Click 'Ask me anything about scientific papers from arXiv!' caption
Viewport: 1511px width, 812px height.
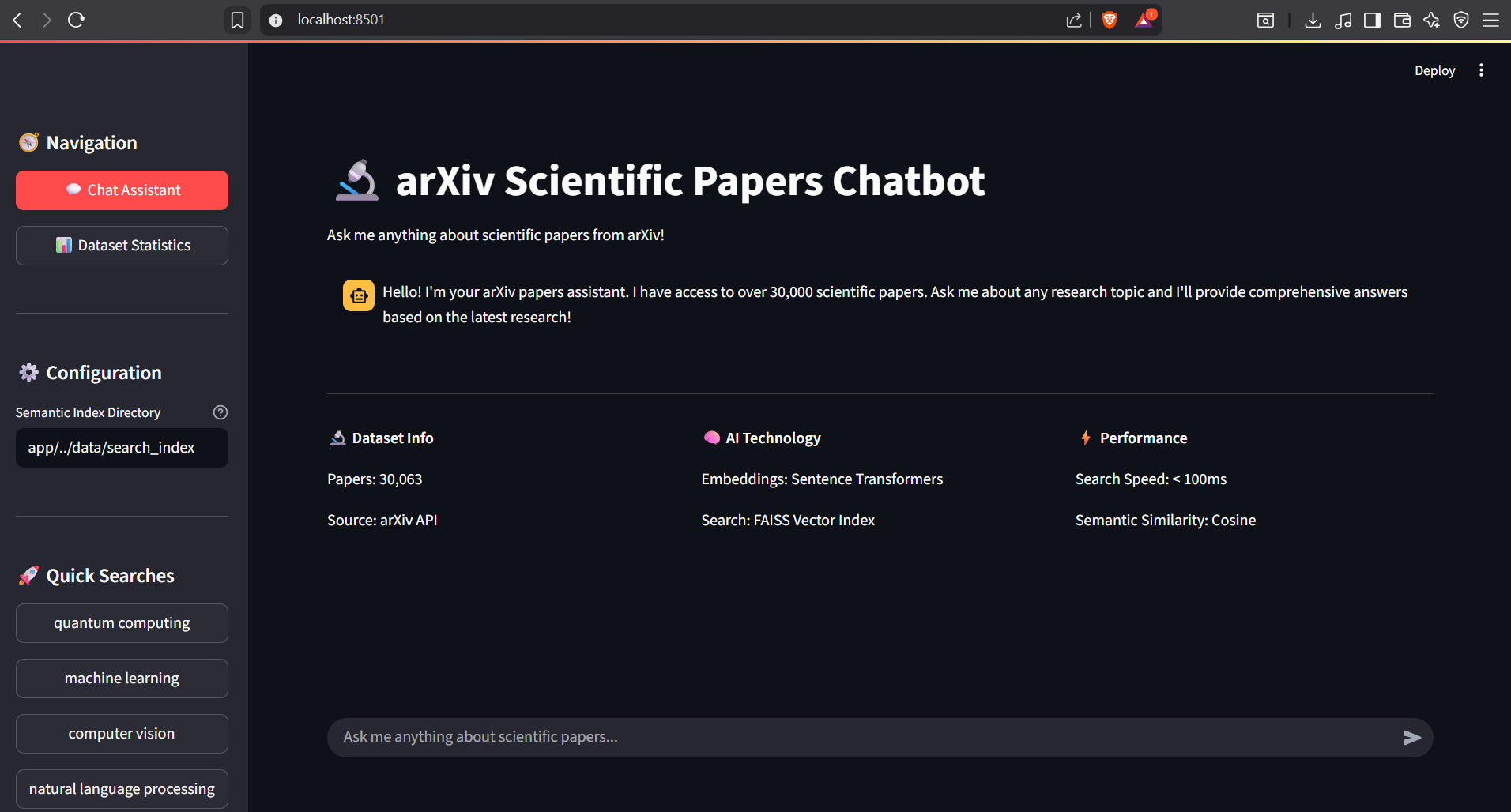(x=496, y=235)
